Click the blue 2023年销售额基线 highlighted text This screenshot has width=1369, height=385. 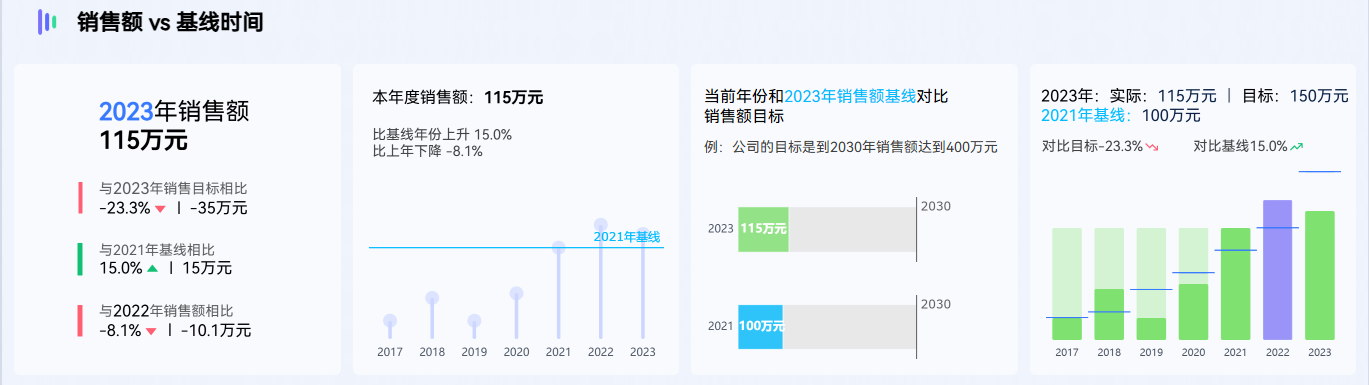coord(850,97)
